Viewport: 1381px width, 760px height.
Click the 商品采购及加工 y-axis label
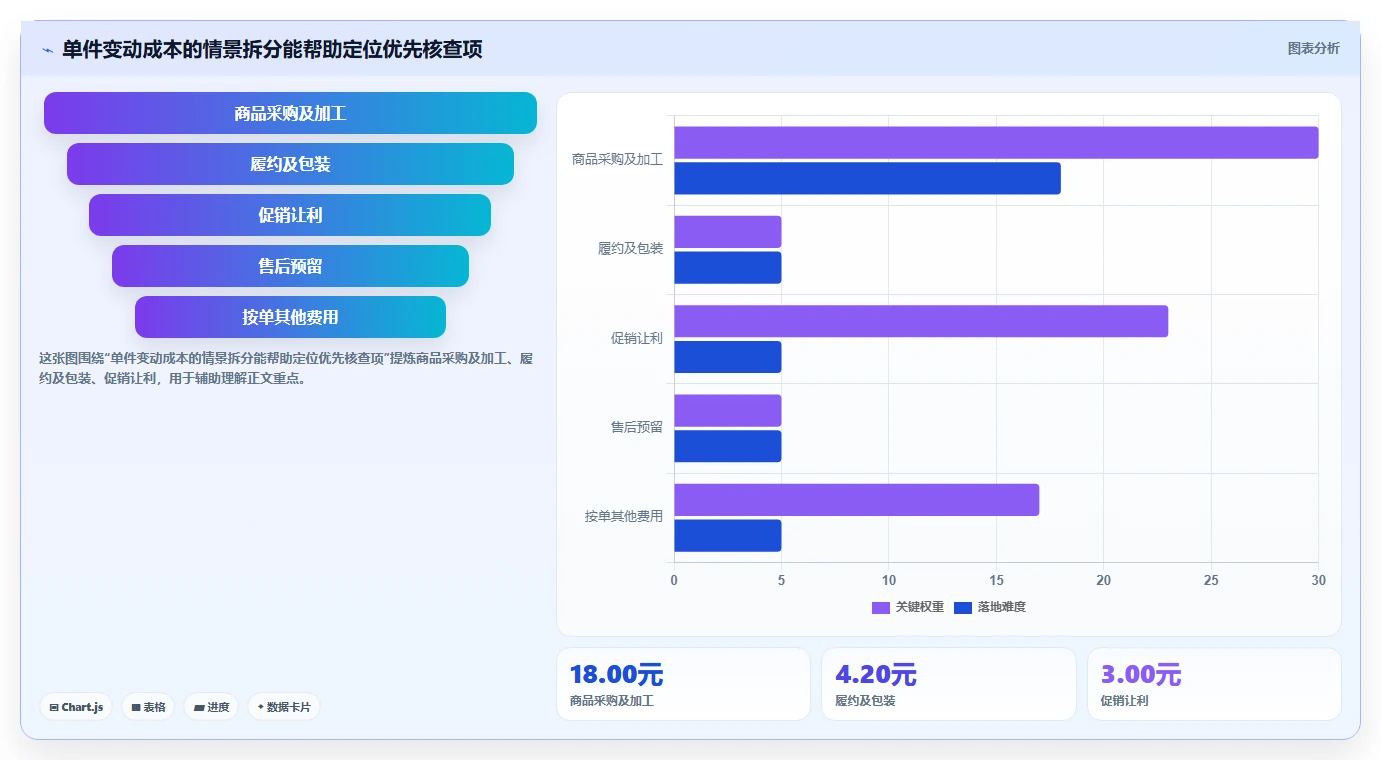(x=617, y=159)
